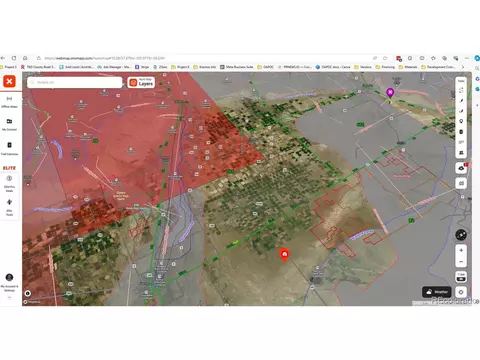Click the favorites star in the address bar

(385, 58)
